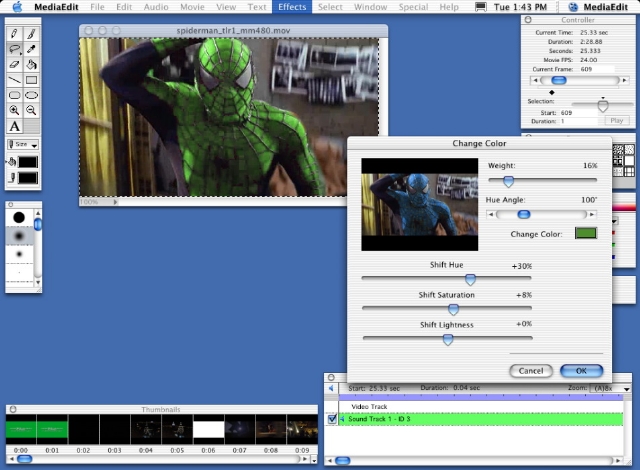
Task: Select the Zoom Out magnifier tool
Action: pyautogui.click(x=31, y=110)
